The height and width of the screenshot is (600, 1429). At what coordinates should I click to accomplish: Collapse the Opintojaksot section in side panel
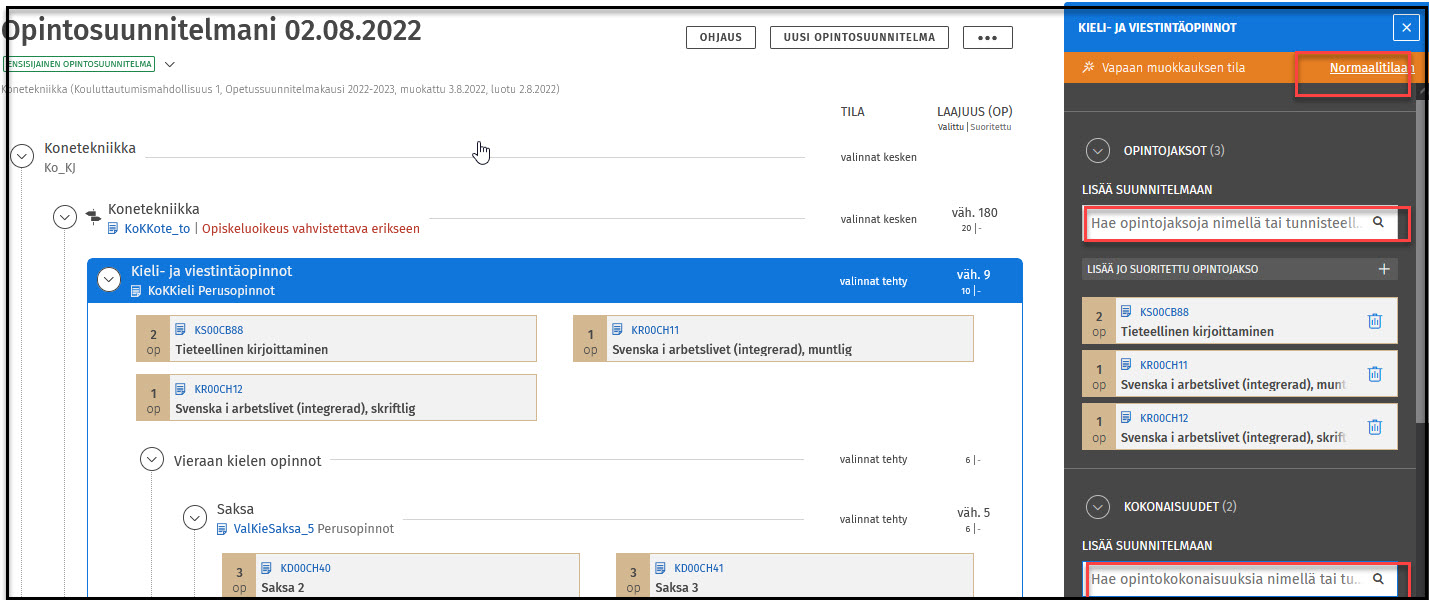click(x=1098, y=151)
